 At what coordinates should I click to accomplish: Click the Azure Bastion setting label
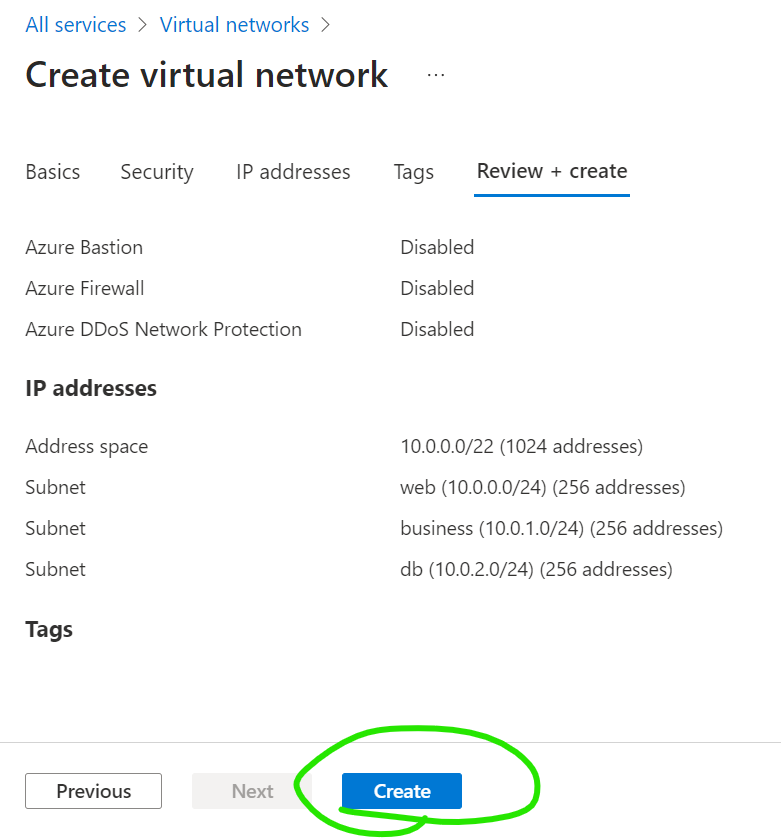(84, 247)
